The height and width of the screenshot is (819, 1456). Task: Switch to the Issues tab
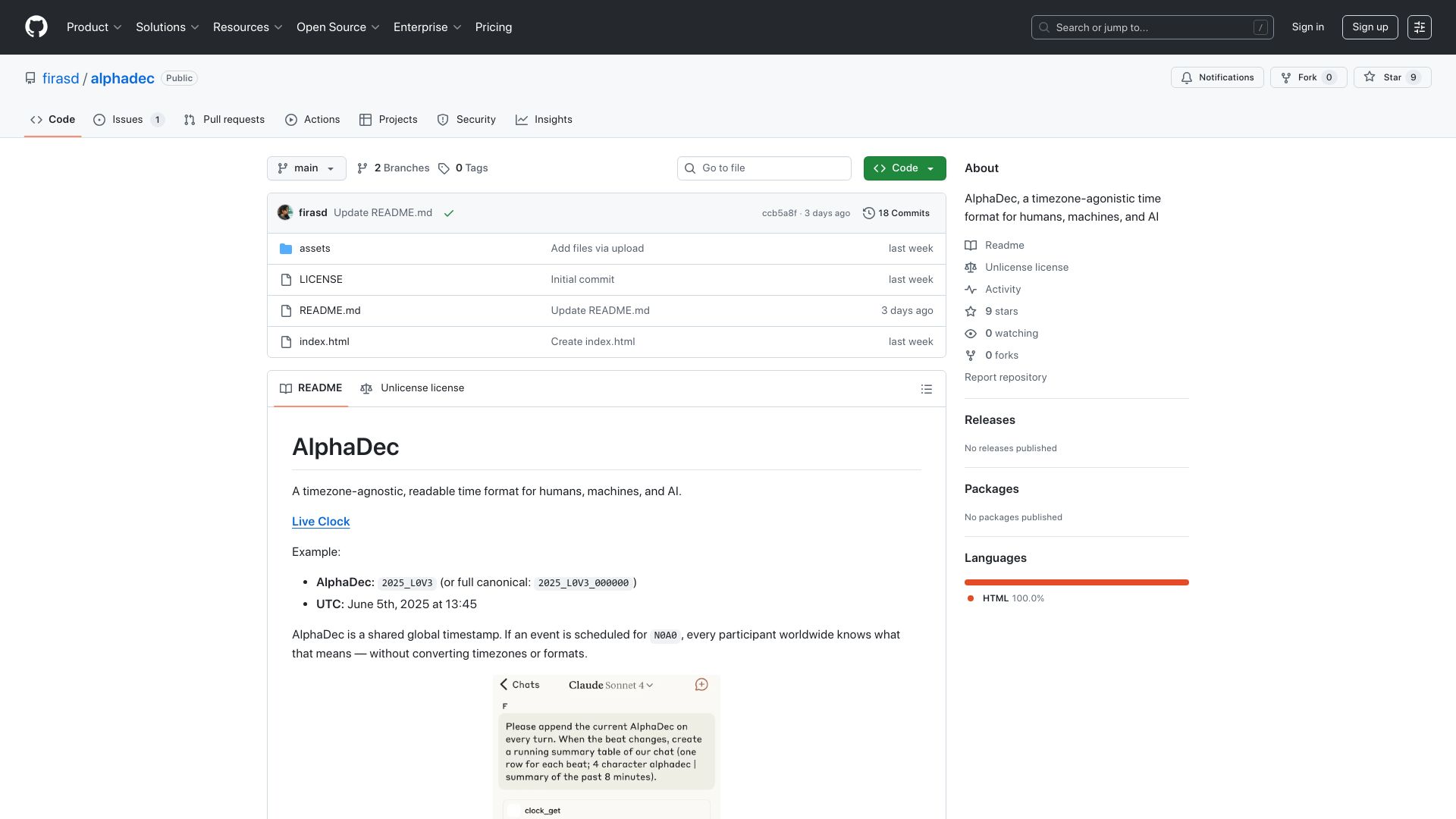tap(128, 120)
